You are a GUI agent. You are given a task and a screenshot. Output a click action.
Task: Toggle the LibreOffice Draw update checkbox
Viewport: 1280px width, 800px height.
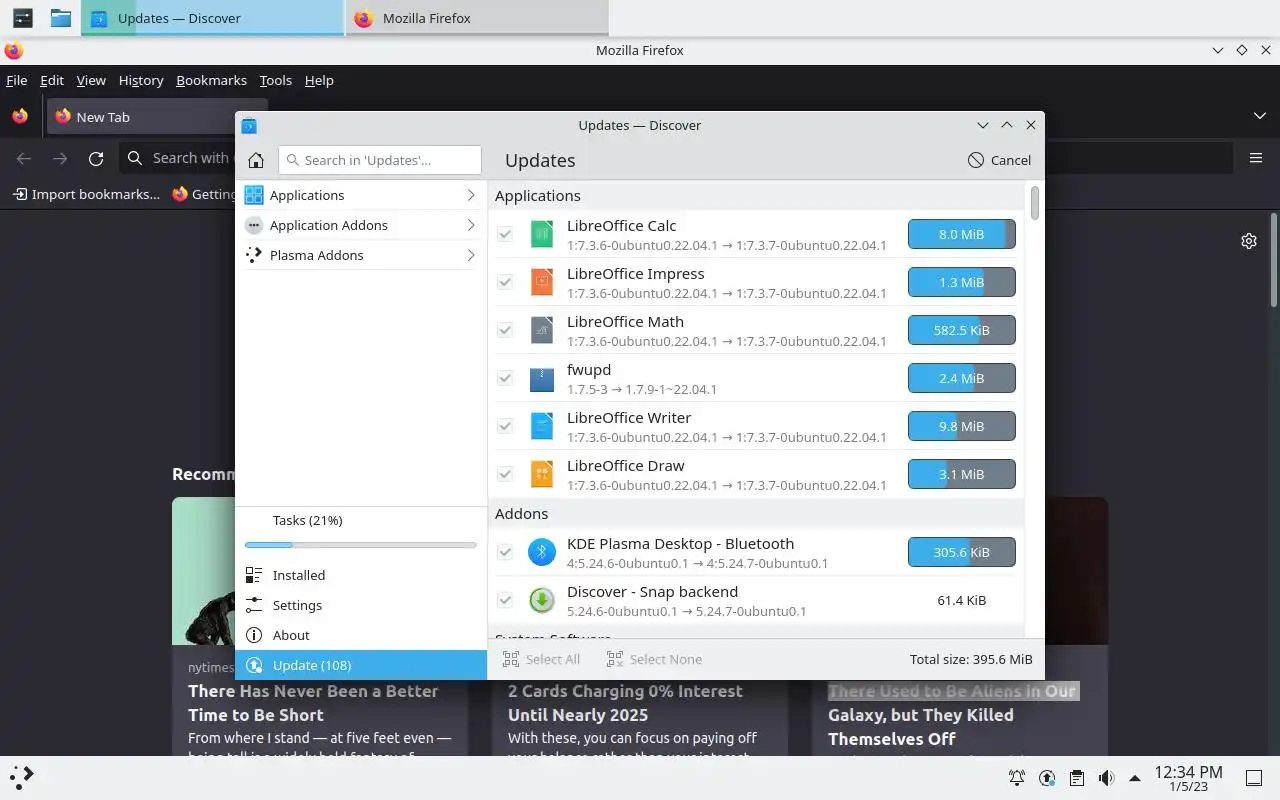505,474
